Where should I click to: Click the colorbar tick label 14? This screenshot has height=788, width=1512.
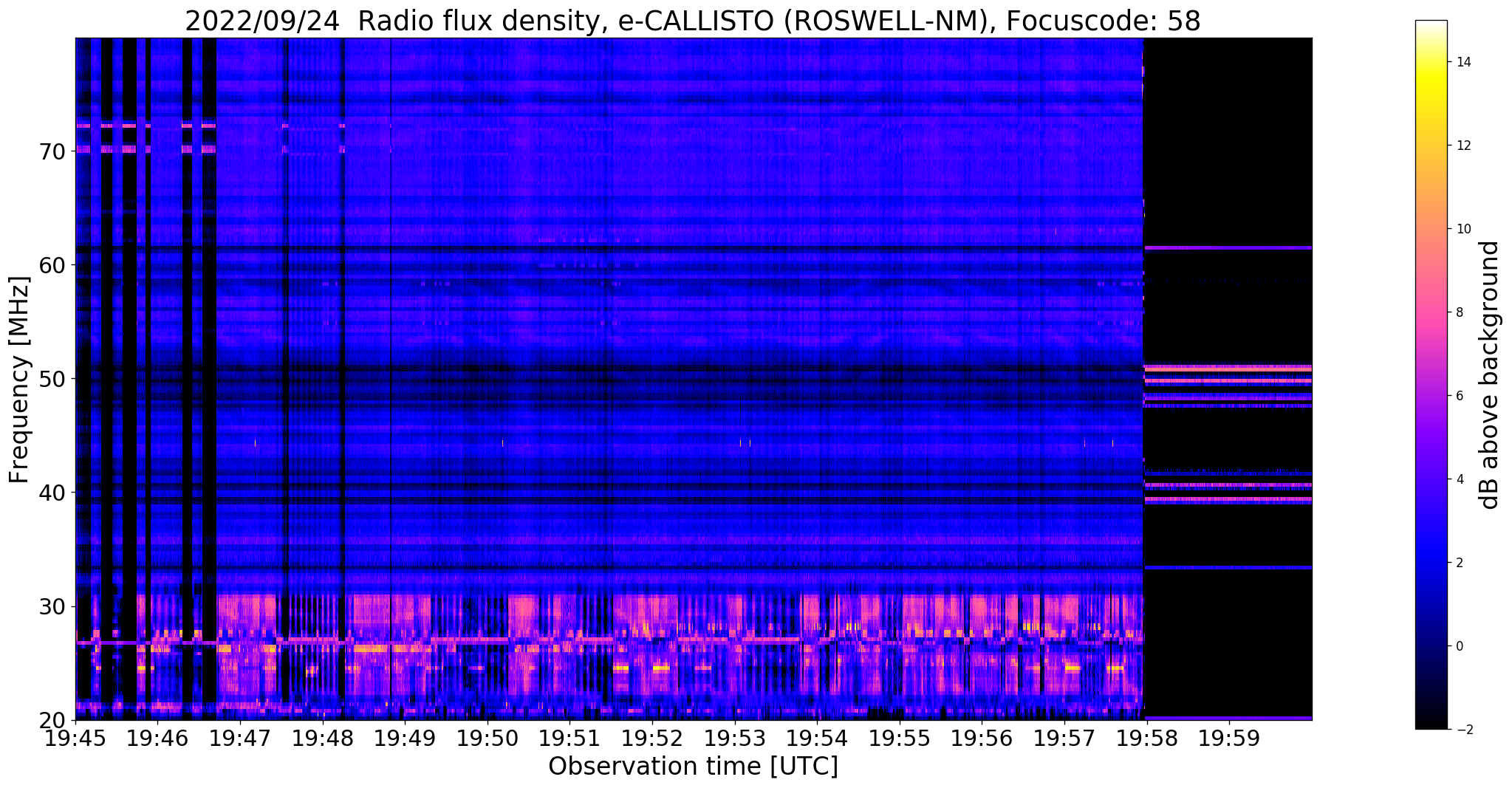click(1463, 62)
